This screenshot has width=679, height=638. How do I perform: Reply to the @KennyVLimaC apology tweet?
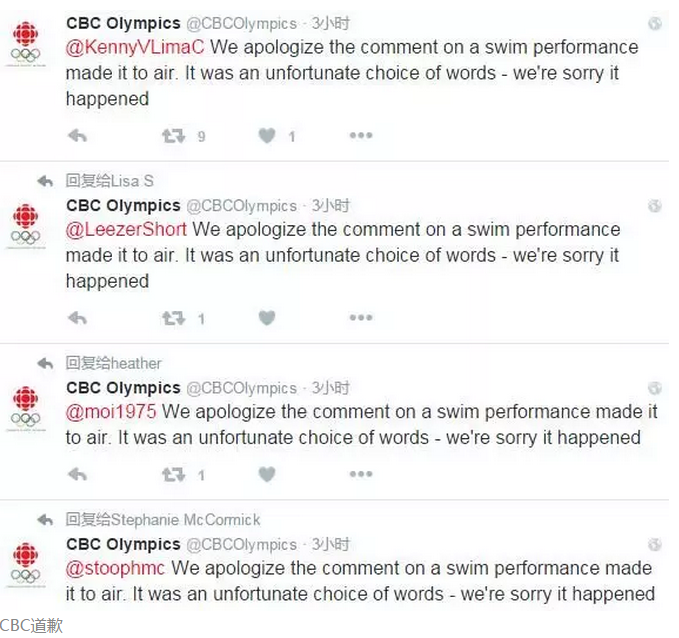click(x=78, y=136)
